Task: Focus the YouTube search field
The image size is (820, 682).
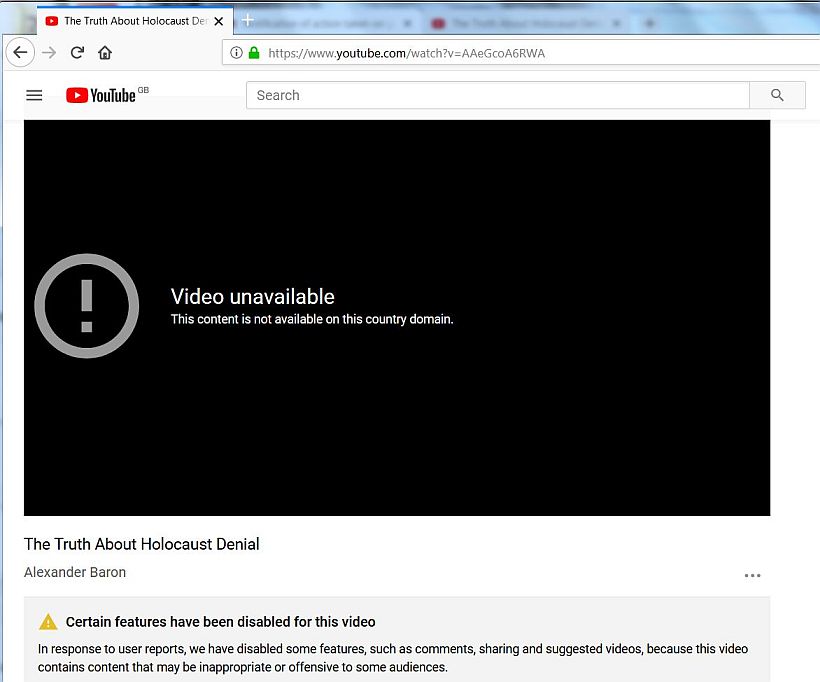Action: [497, 96]
